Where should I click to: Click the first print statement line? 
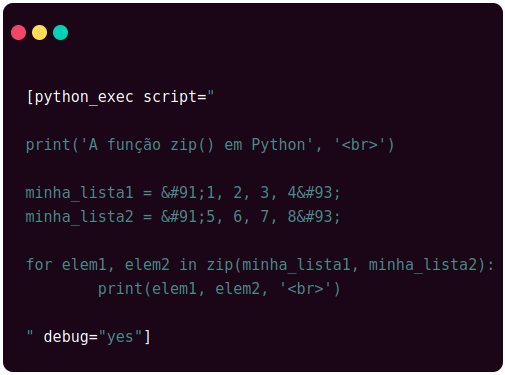pos(210,145)
